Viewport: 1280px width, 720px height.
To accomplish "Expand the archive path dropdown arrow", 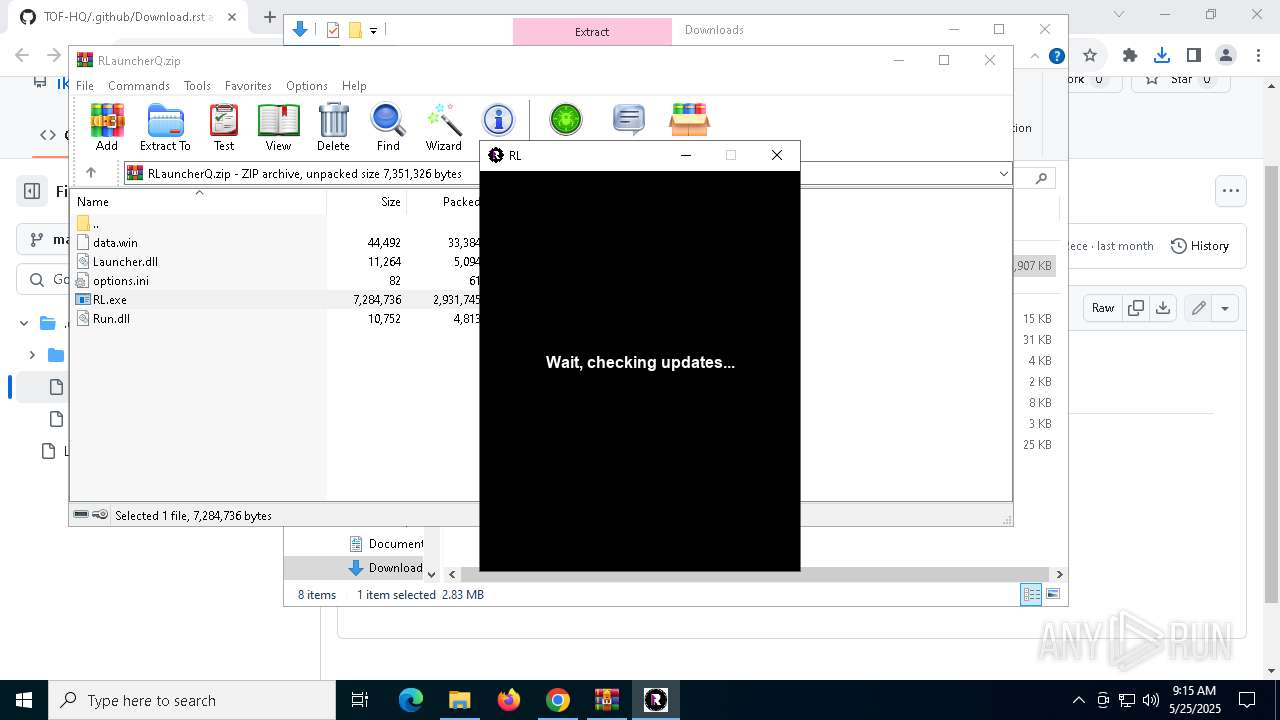I will coord(1003,174).
